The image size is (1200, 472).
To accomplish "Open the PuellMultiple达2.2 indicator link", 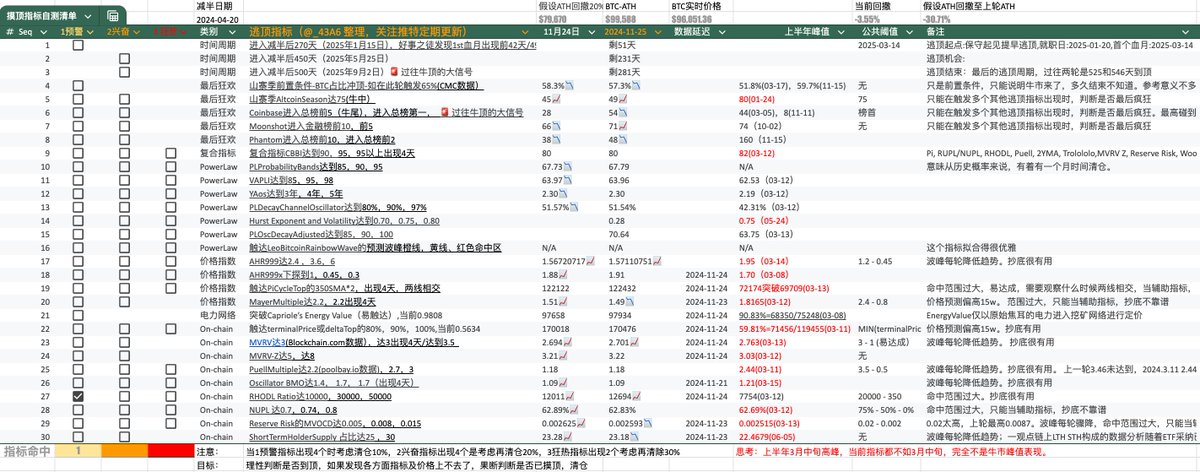I will pyautogui.click(x=329, y=369).
